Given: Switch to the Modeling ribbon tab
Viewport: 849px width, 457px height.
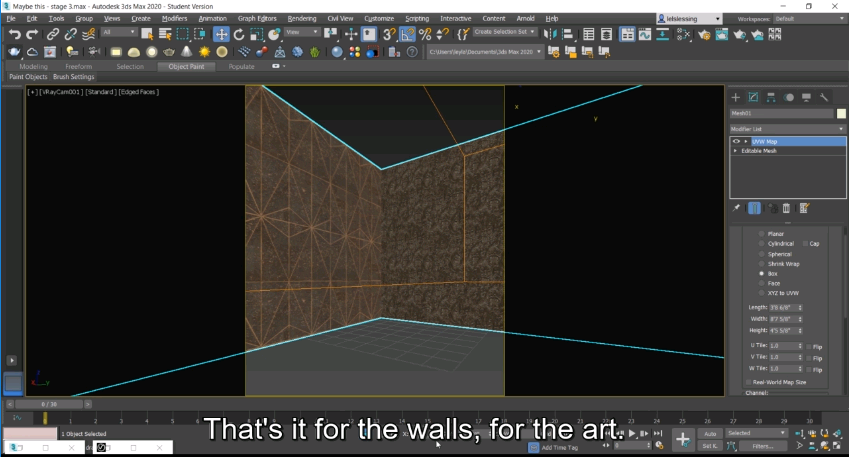Looking at the screenshot, I should tap(34, 67).
